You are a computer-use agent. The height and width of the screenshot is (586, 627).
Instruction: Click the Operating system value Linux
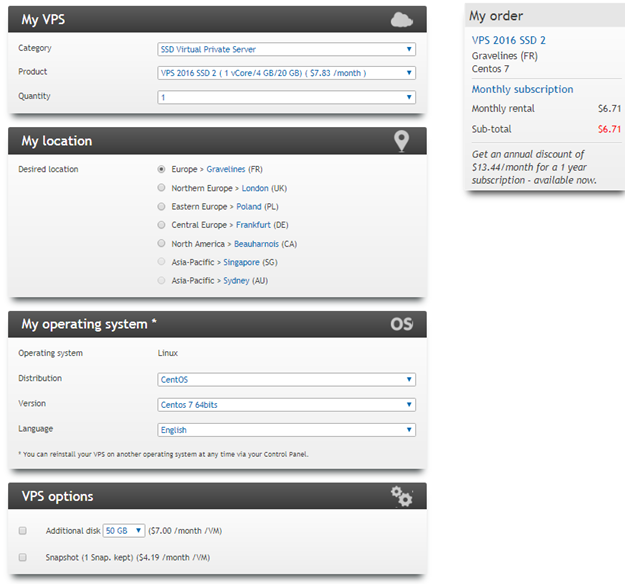(168, 353)
